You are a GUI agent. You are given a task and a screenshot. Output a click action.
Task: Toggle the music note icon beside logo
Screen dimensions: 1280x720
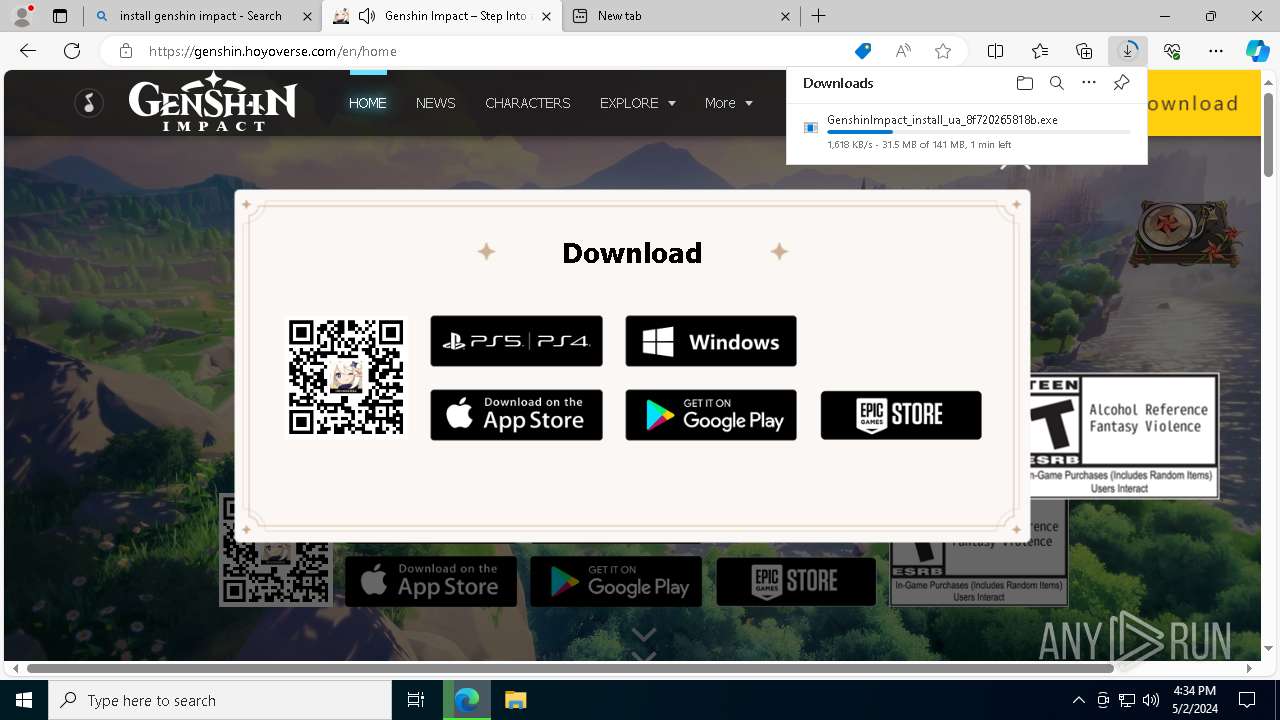[89, 102]
